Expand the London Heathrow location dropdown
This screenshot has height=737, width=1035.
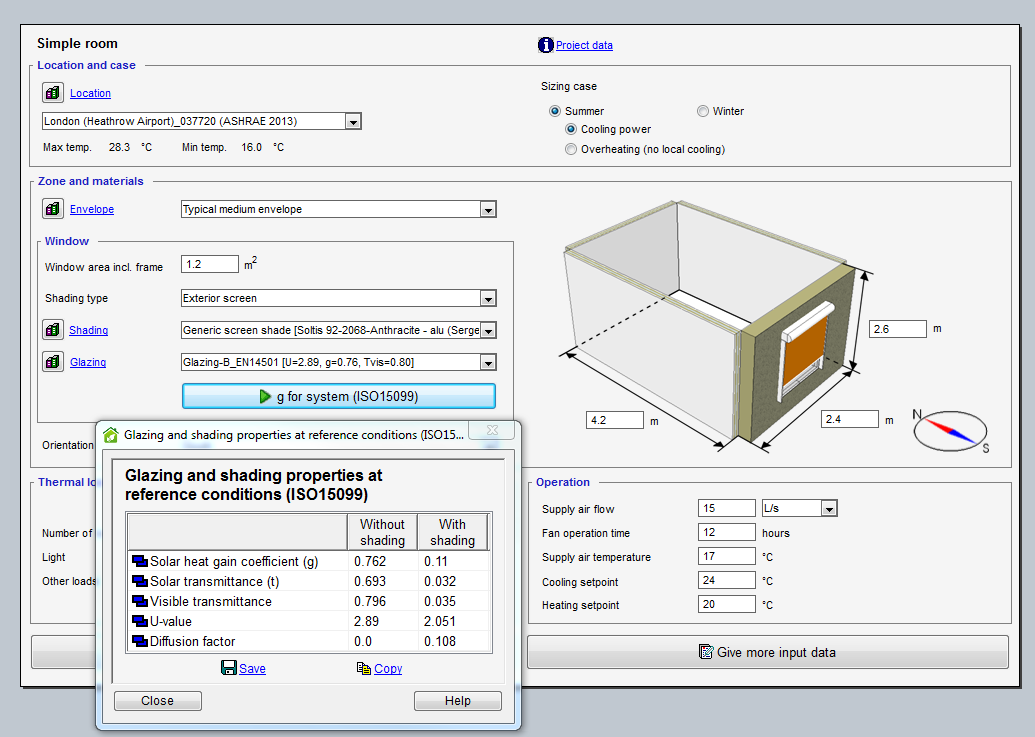tap(352, 122)
